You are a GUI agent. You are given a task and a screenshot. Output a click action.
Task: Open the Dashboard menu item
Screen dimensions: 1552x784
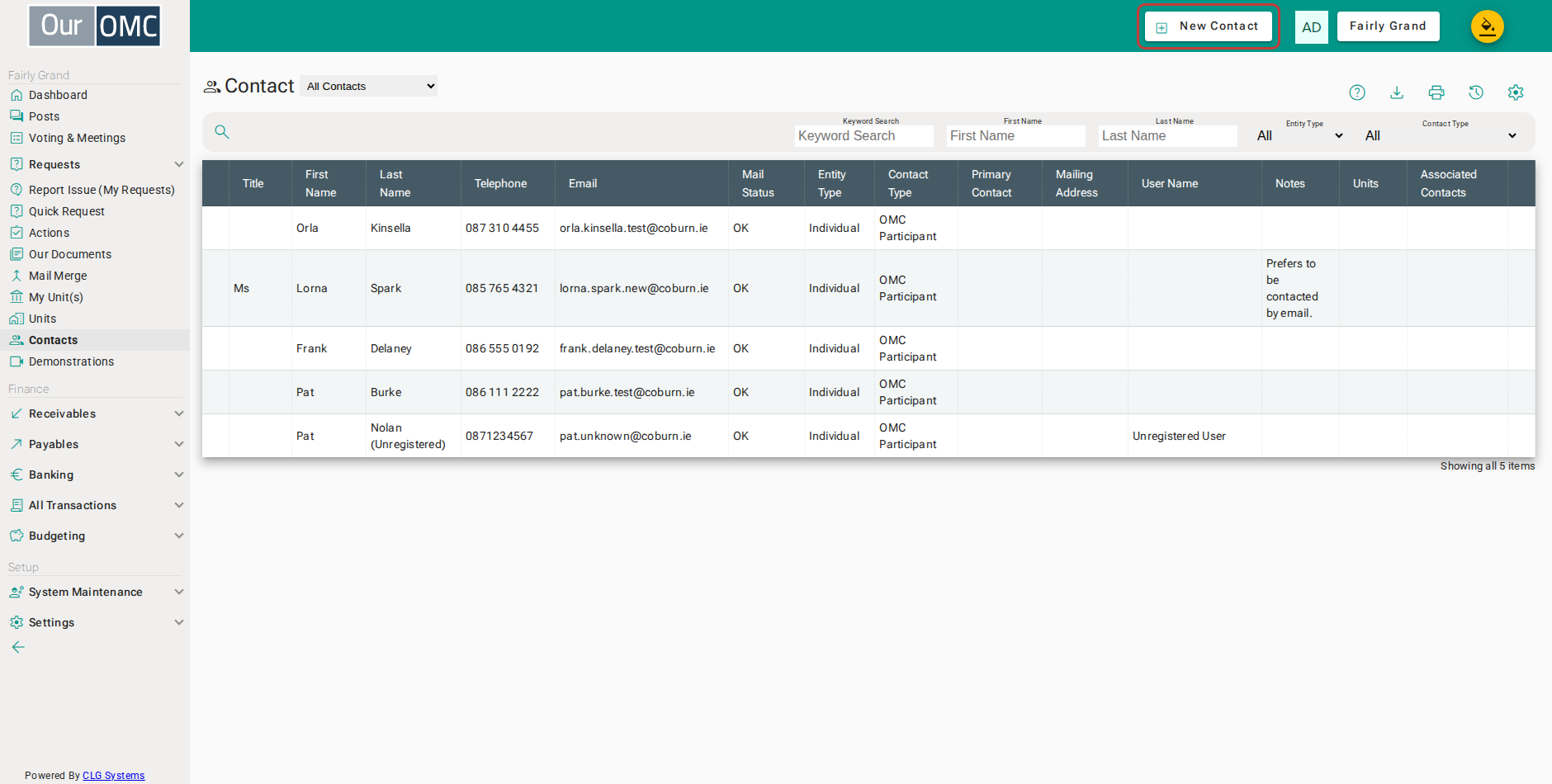click(x=58, y=95)
